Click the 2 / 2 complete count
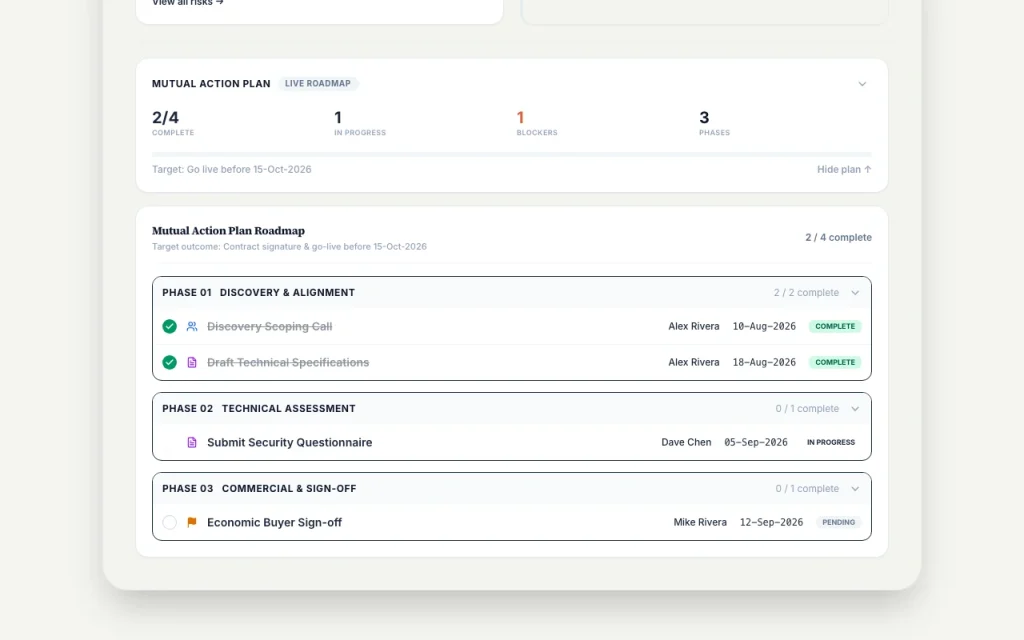 806,293
